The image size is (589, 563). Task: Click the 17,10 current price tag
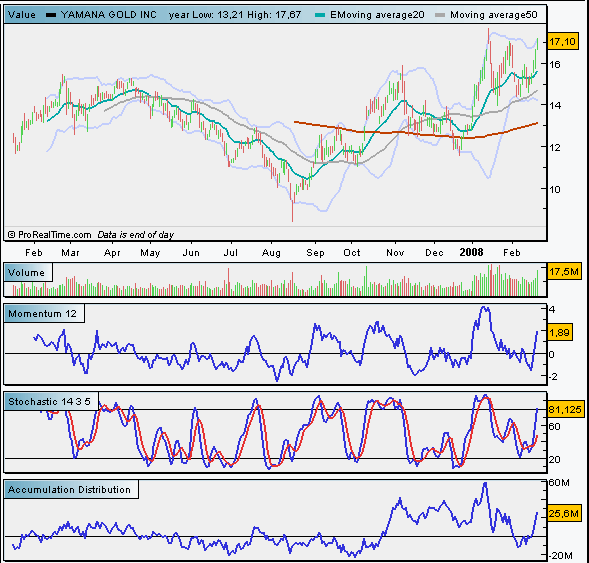coord(562,41)
